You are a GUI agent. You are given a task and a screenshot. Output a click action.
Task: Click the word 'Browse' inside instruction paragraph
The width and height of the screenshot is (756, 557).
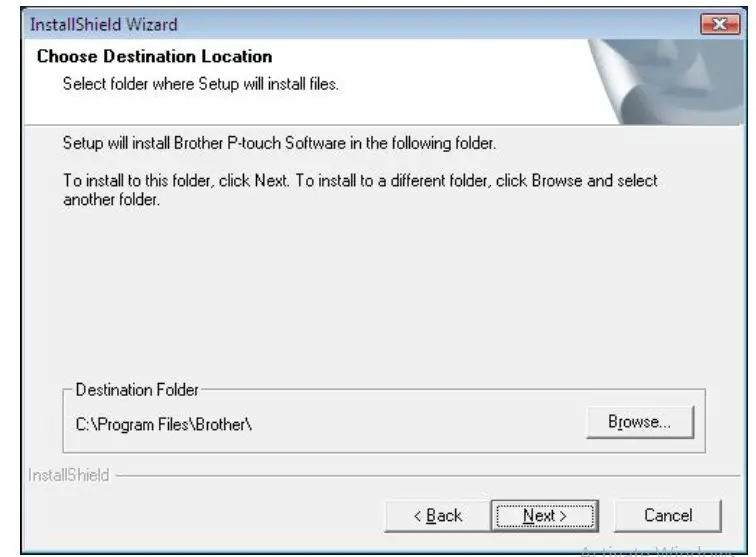click(x=557, y=181)
